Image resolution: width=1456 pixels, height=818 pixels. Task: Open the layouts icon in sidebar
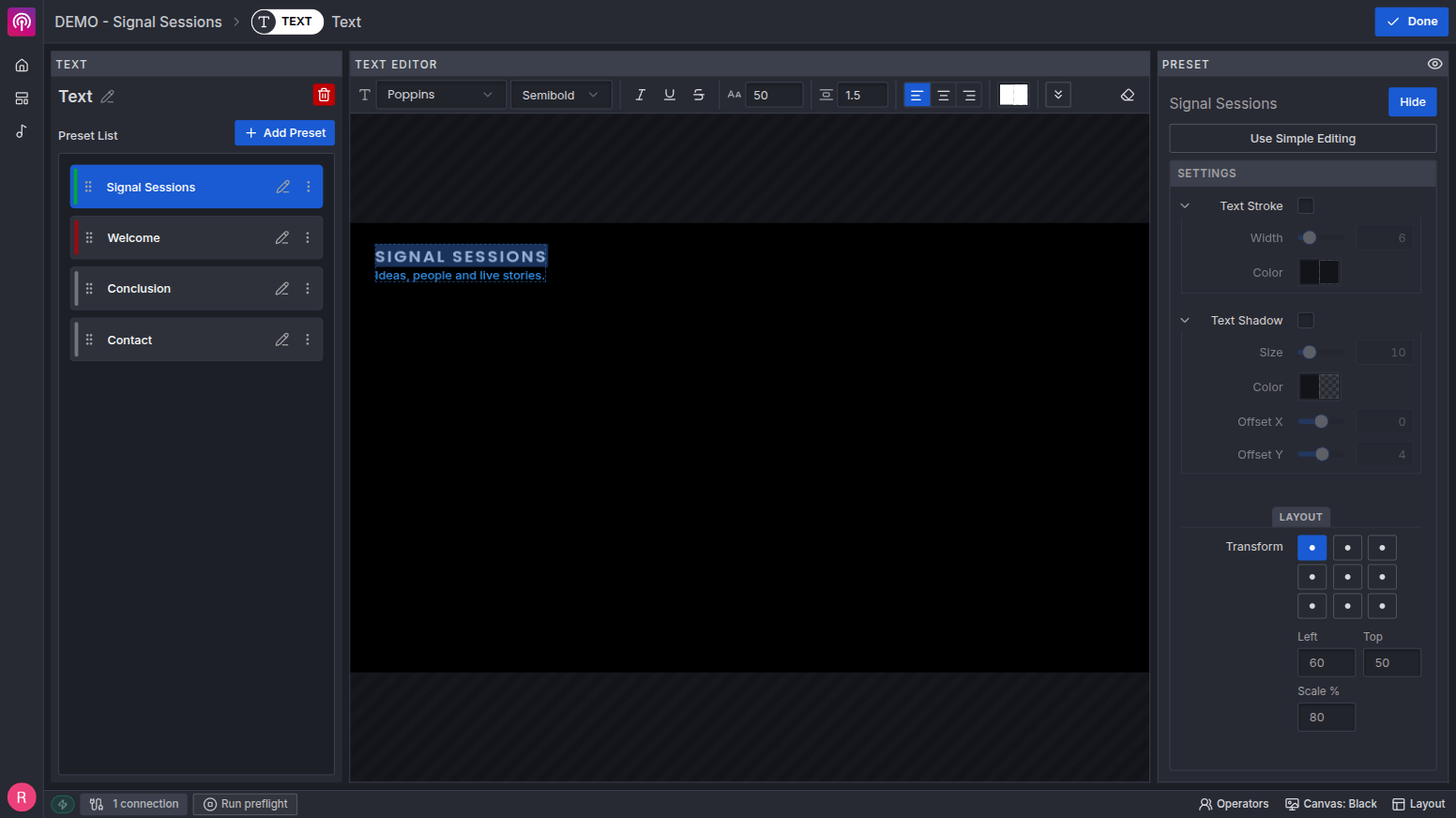[22, 98]
